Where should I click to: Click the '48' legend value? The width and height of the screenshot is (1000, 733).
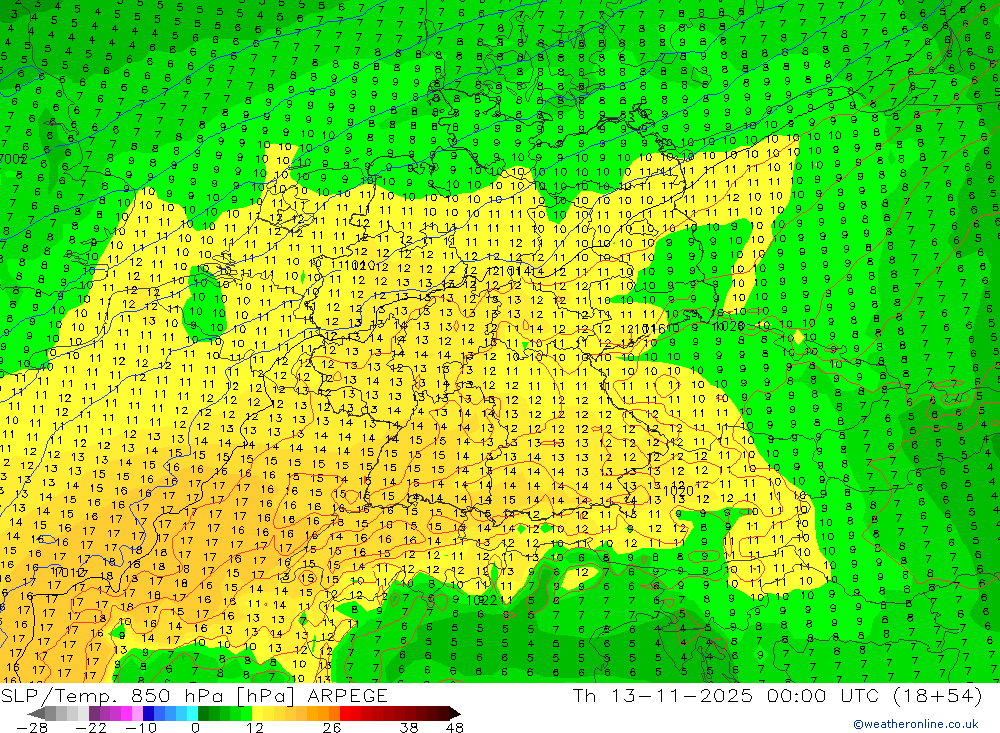(x=455, y=728)
